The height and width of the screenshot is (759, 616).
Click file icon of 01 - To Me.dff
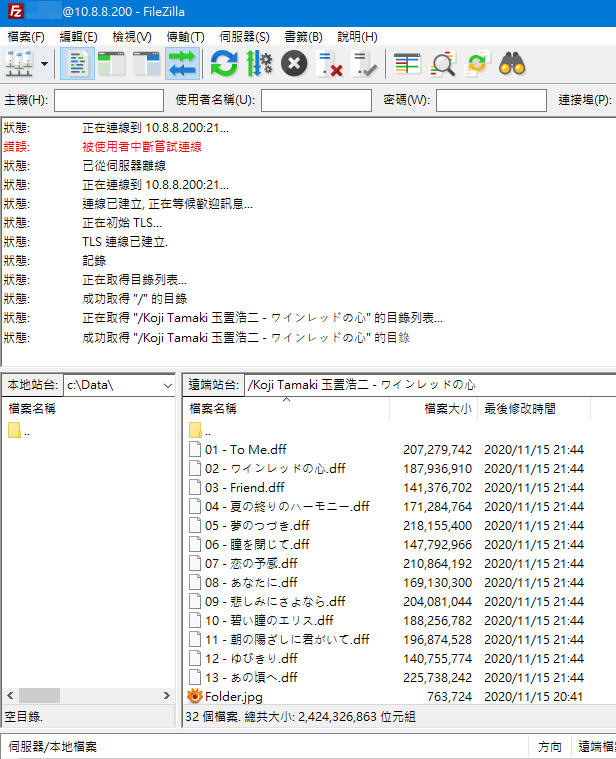195,450
